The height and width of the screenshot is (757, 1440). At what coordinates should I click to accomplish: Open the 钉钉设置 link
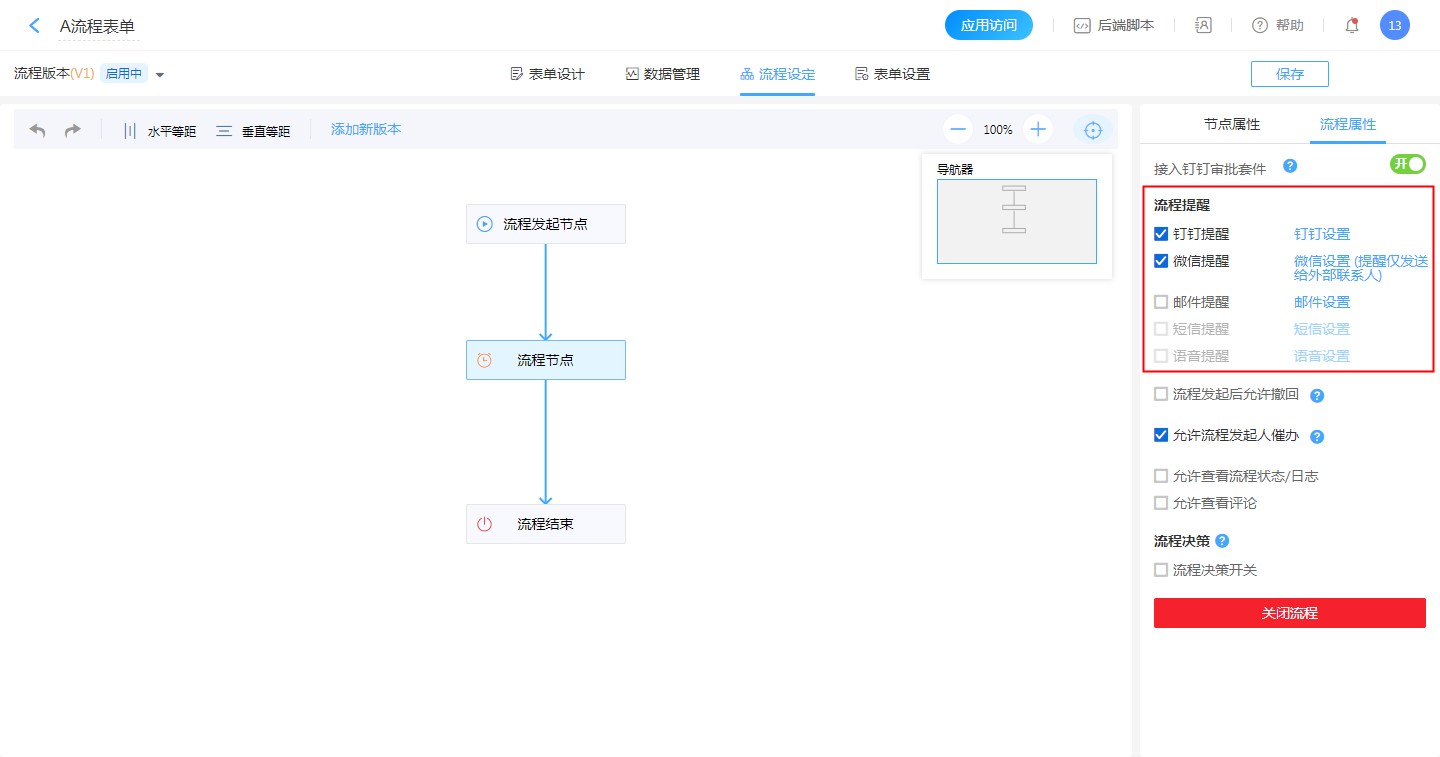pyautogui.click(x=1321, y=234)
